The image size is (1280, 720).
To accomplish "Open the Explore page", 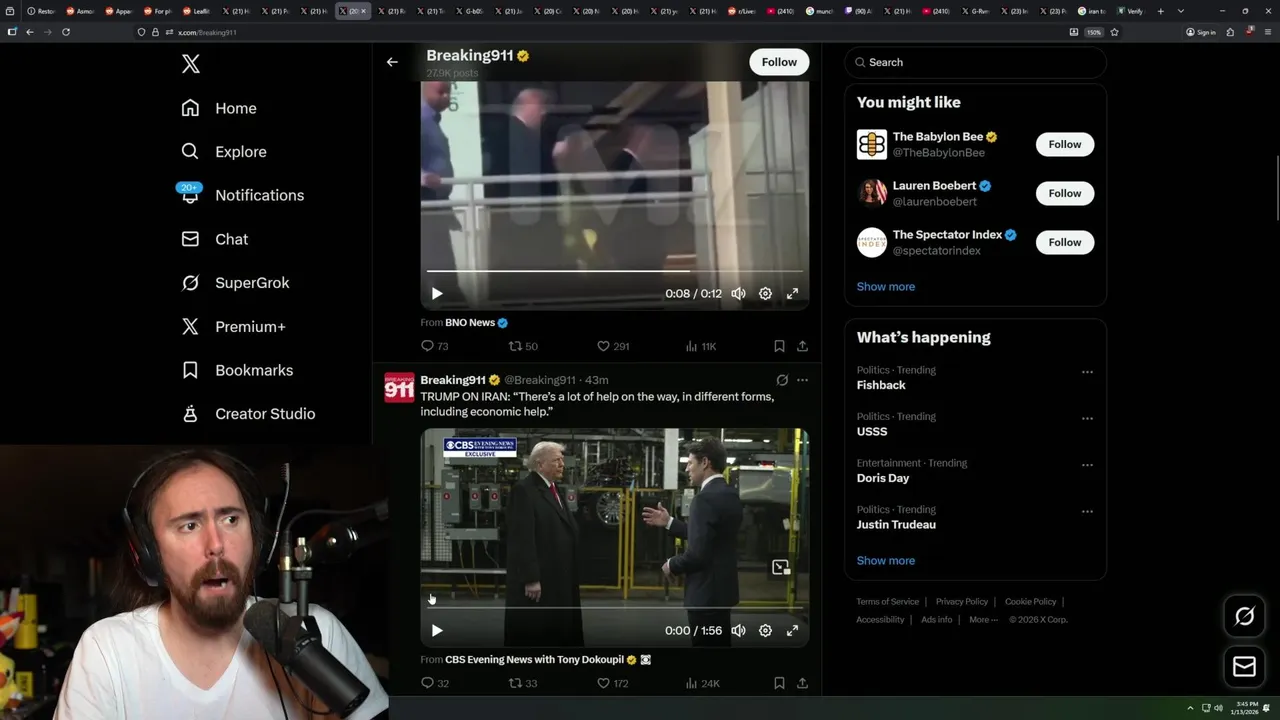I will (x=224, y=152).
